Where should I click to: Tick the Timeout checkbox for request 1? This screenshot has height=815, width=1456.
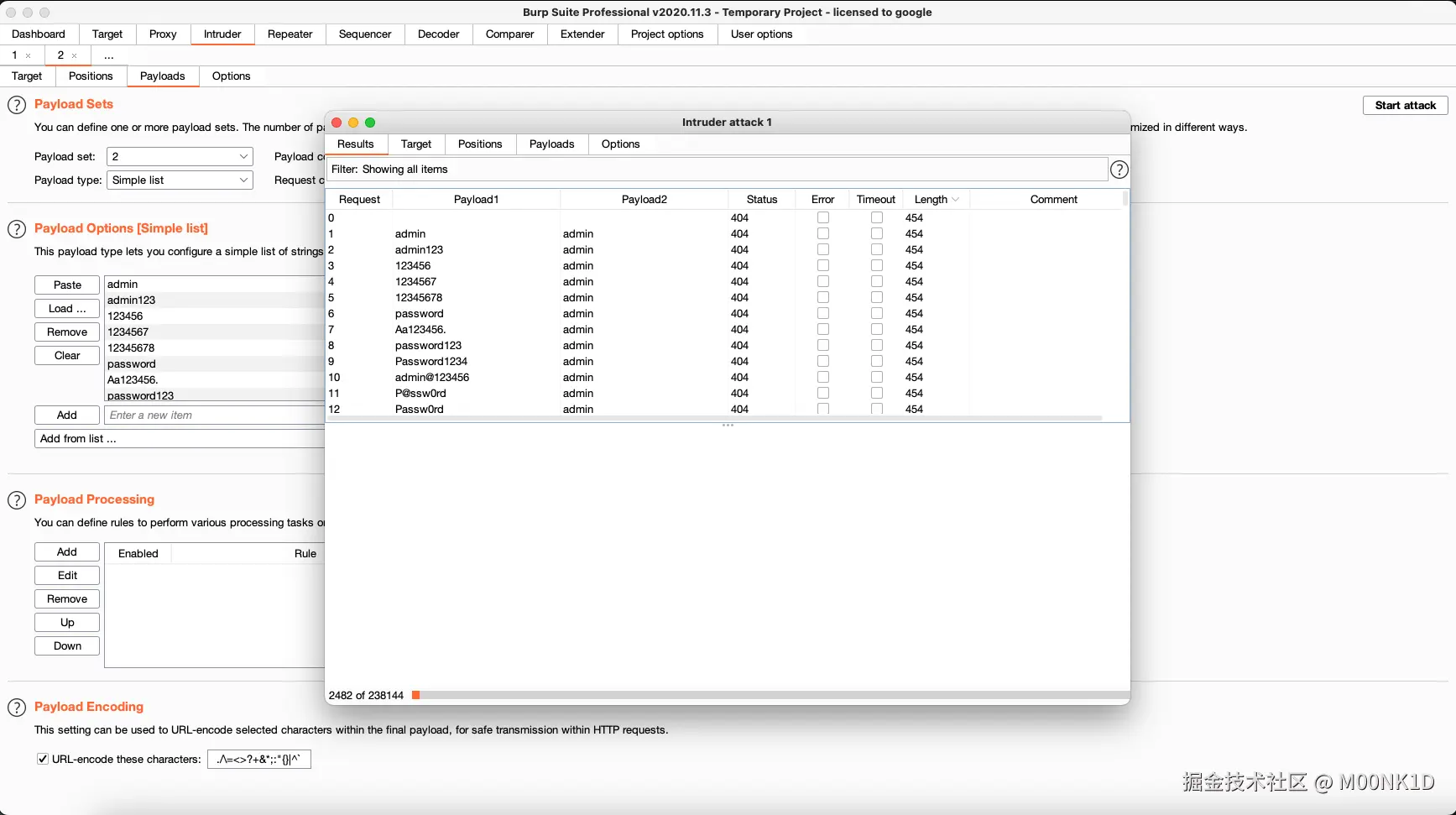pyautogui.click(x=877, y=233)
